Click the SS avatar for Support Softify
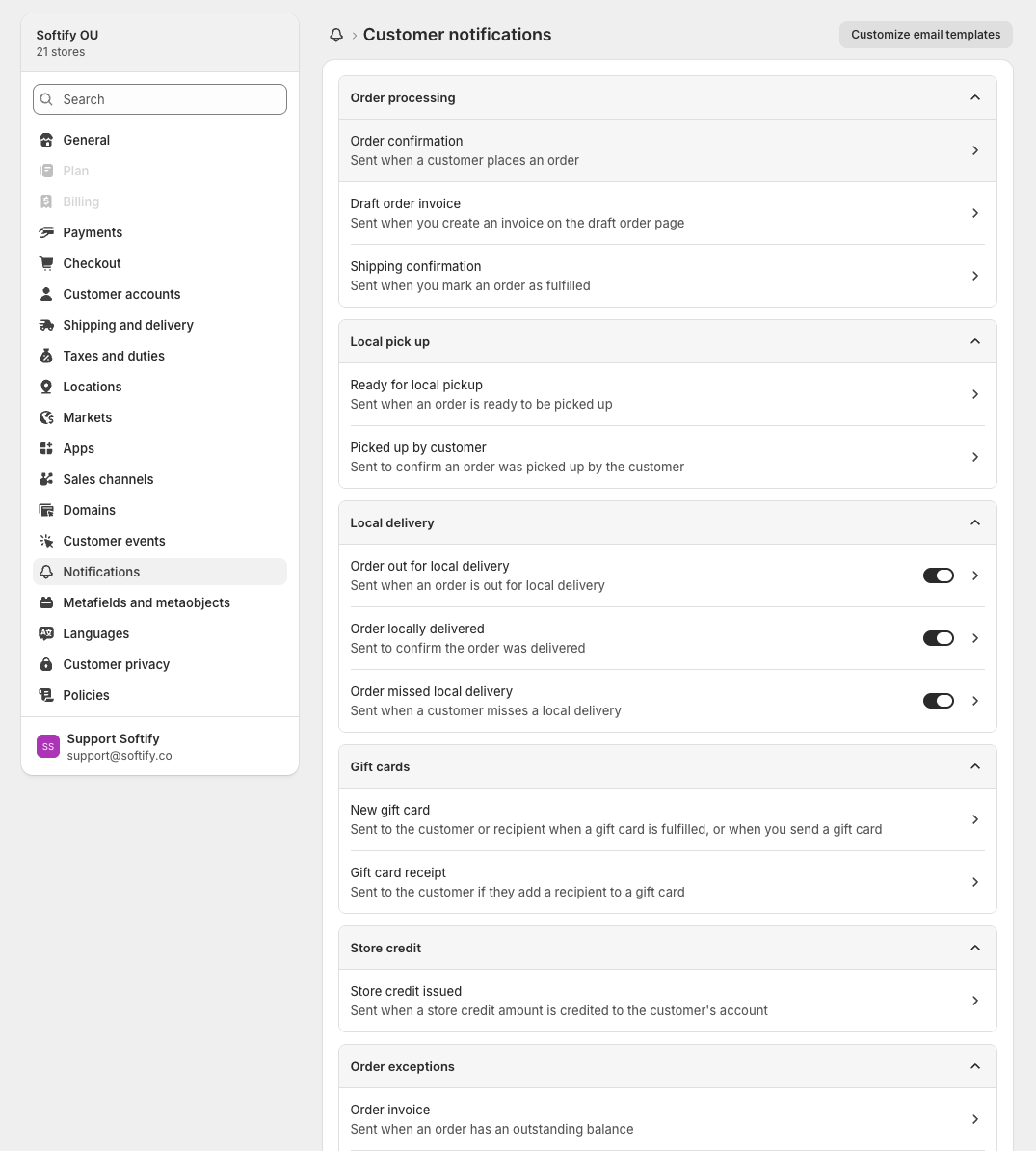This screenshot has height=1151, width=1036. pos(47,746)
